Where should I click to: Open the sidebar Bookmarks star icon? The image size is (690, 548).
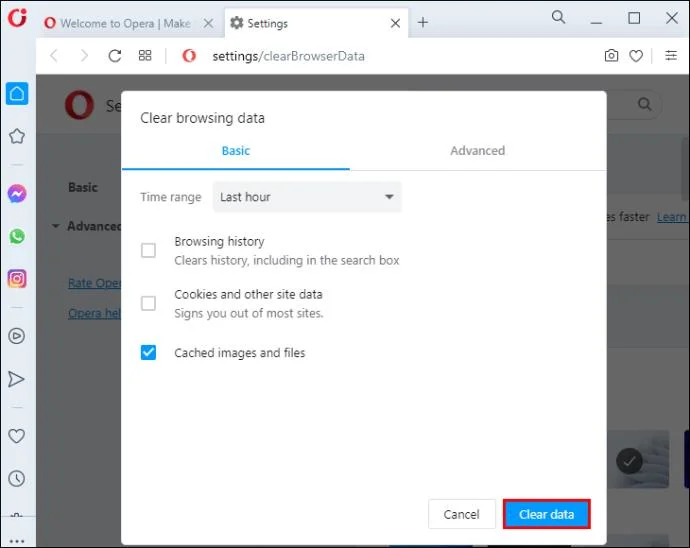[x=17, y=136]
